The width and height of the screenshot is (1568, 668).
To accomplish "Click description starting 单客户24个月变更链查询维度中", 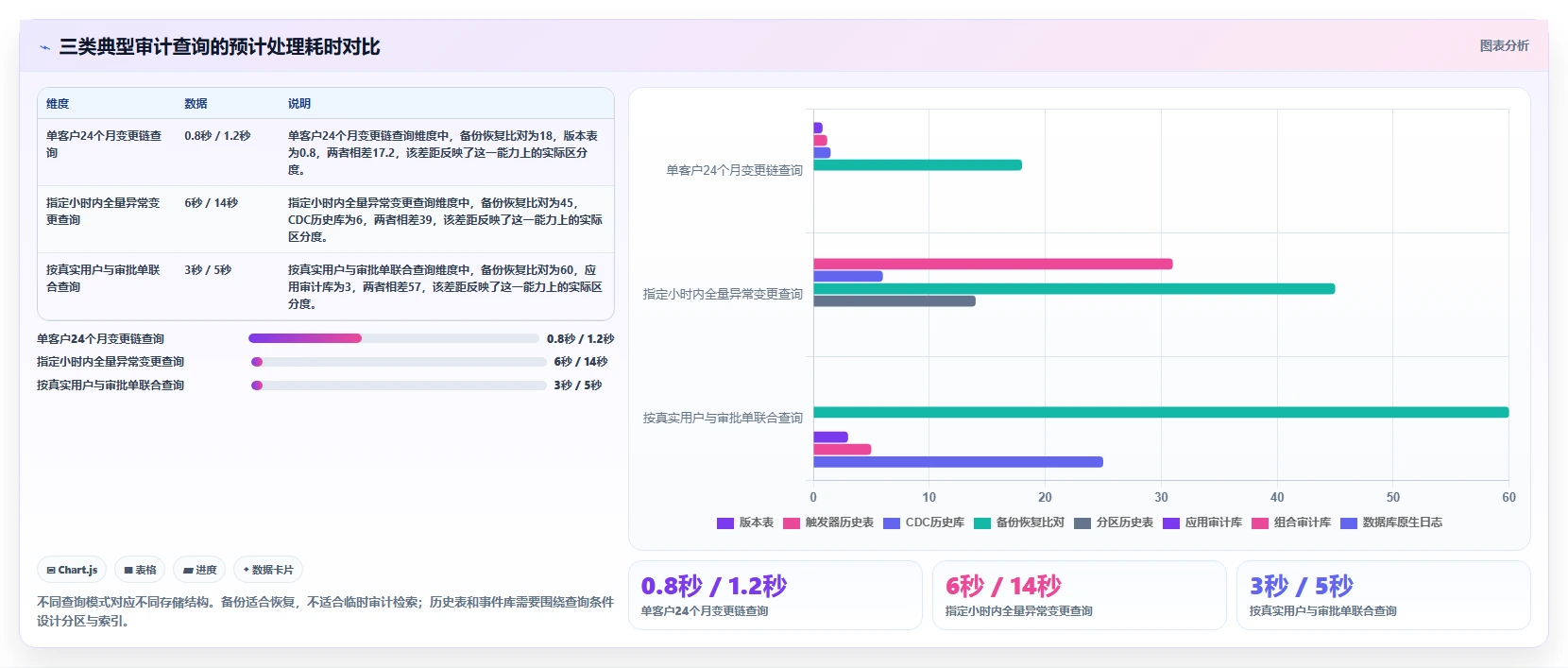I will coord(444,153).
